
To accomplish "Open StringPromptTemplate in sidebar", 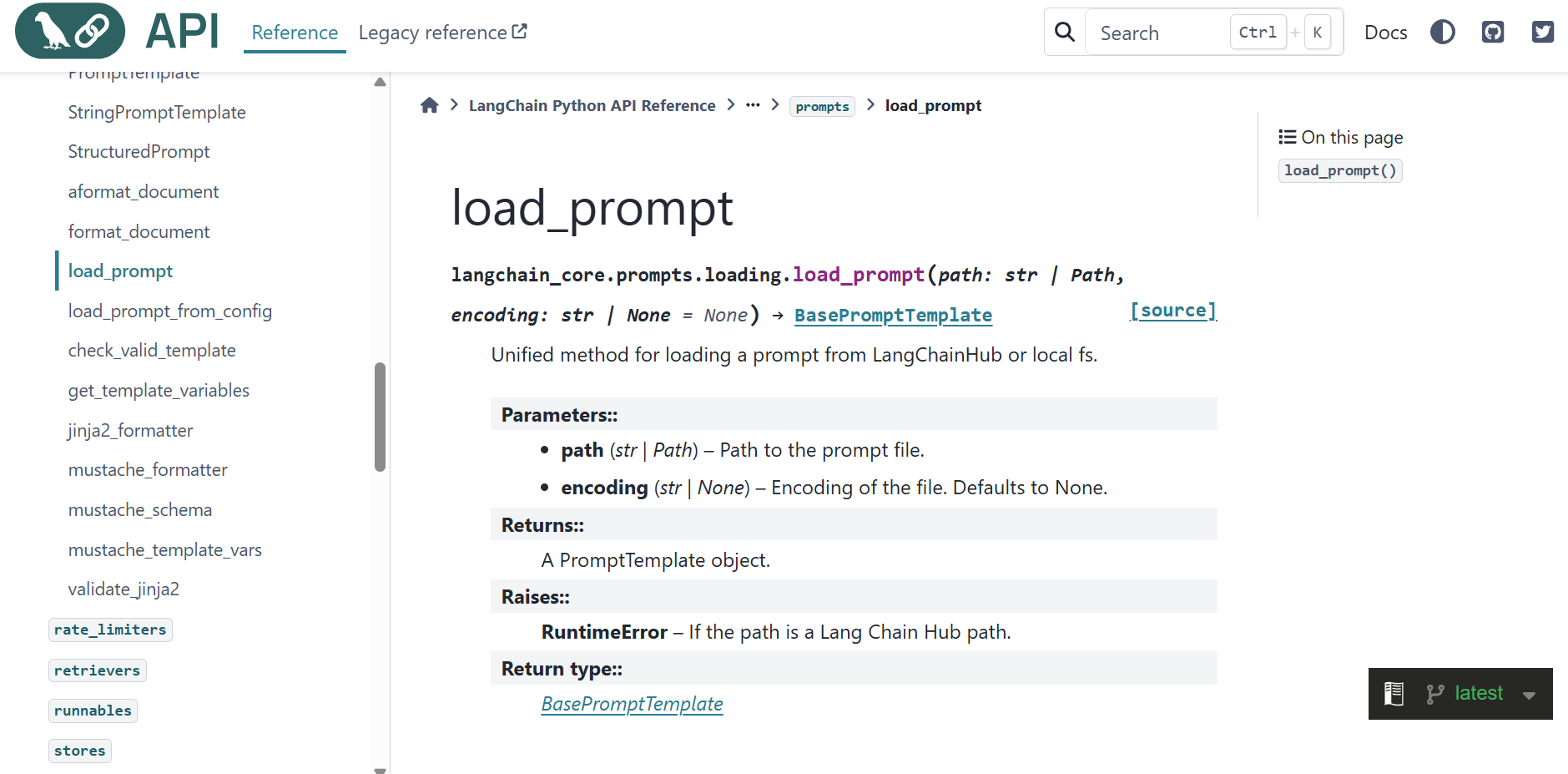I will (157, 112).
